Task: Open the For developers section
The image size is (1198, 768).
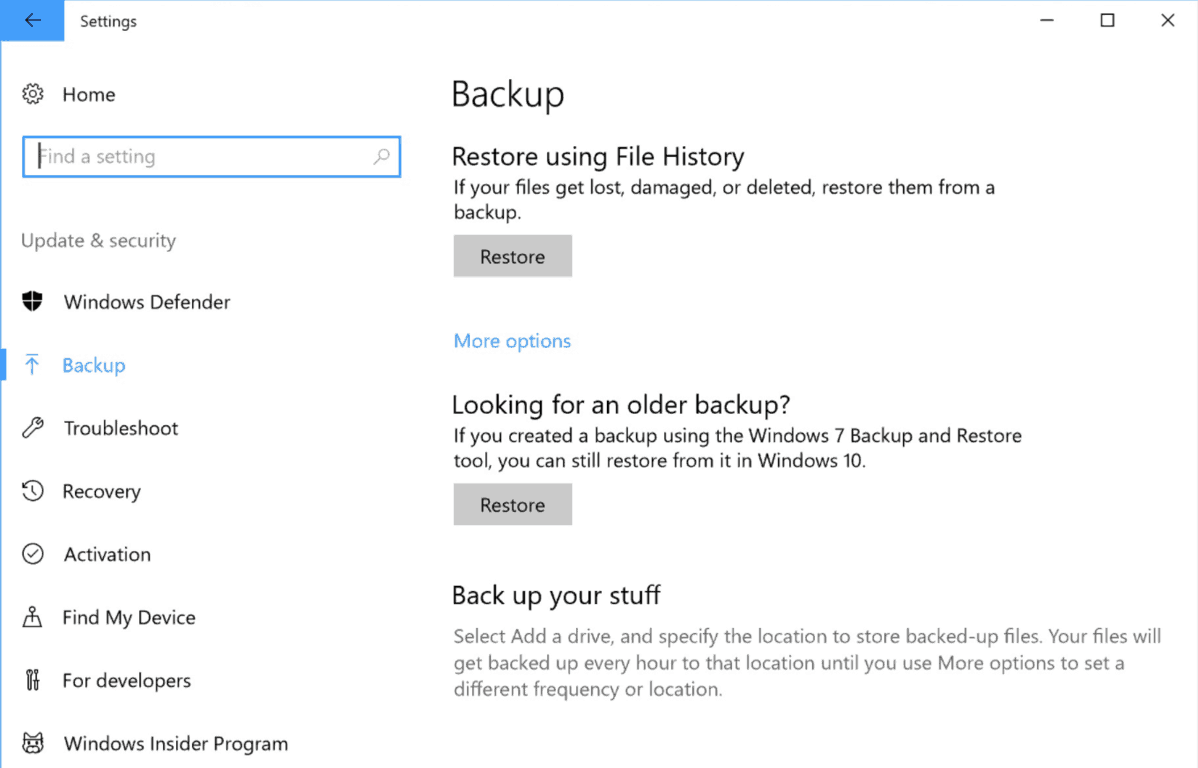Action: point(127,680)
